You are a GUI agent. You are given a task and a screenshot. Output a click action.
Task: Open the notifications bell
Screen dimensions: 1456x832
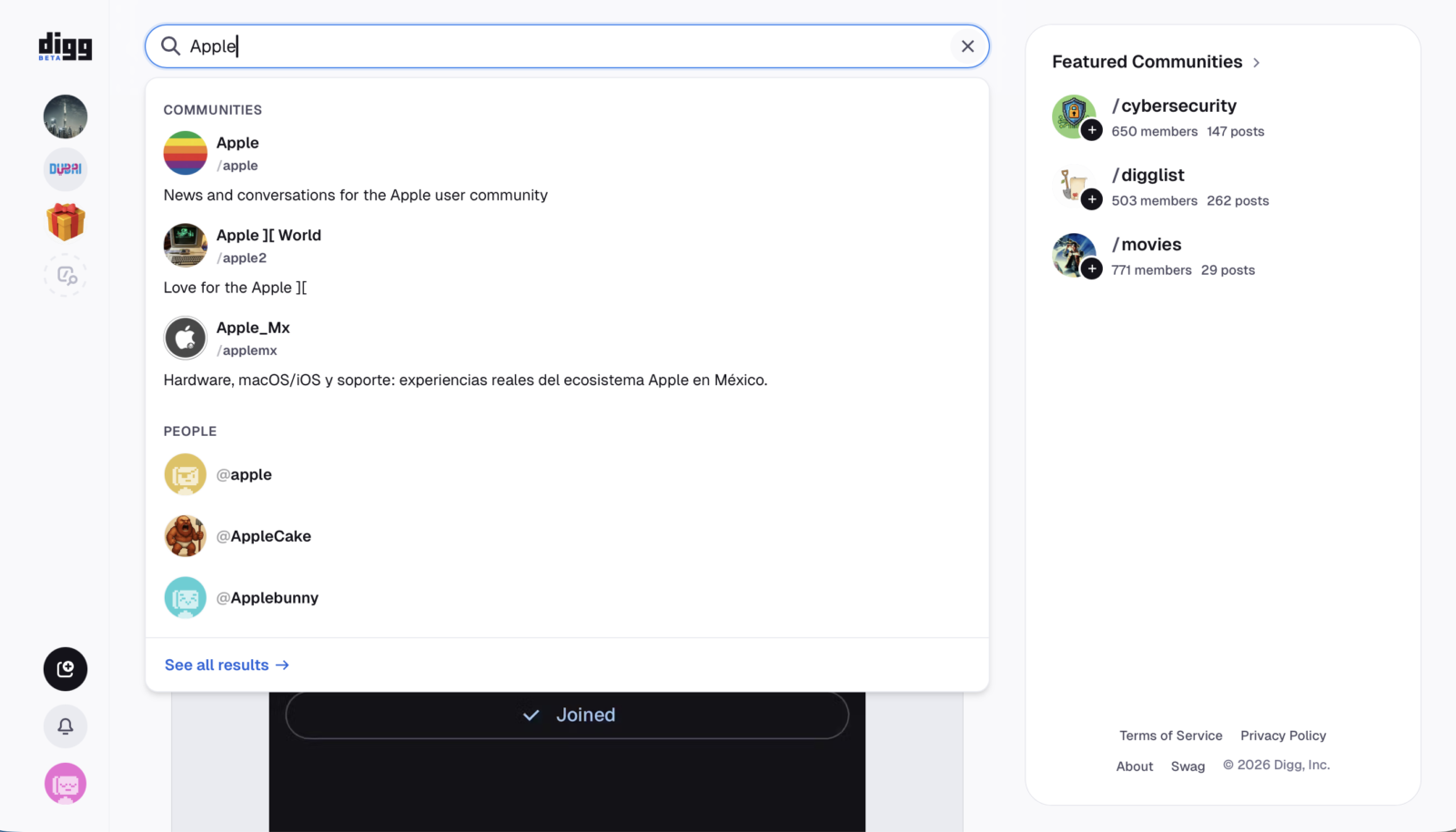[x=66, y=726]
